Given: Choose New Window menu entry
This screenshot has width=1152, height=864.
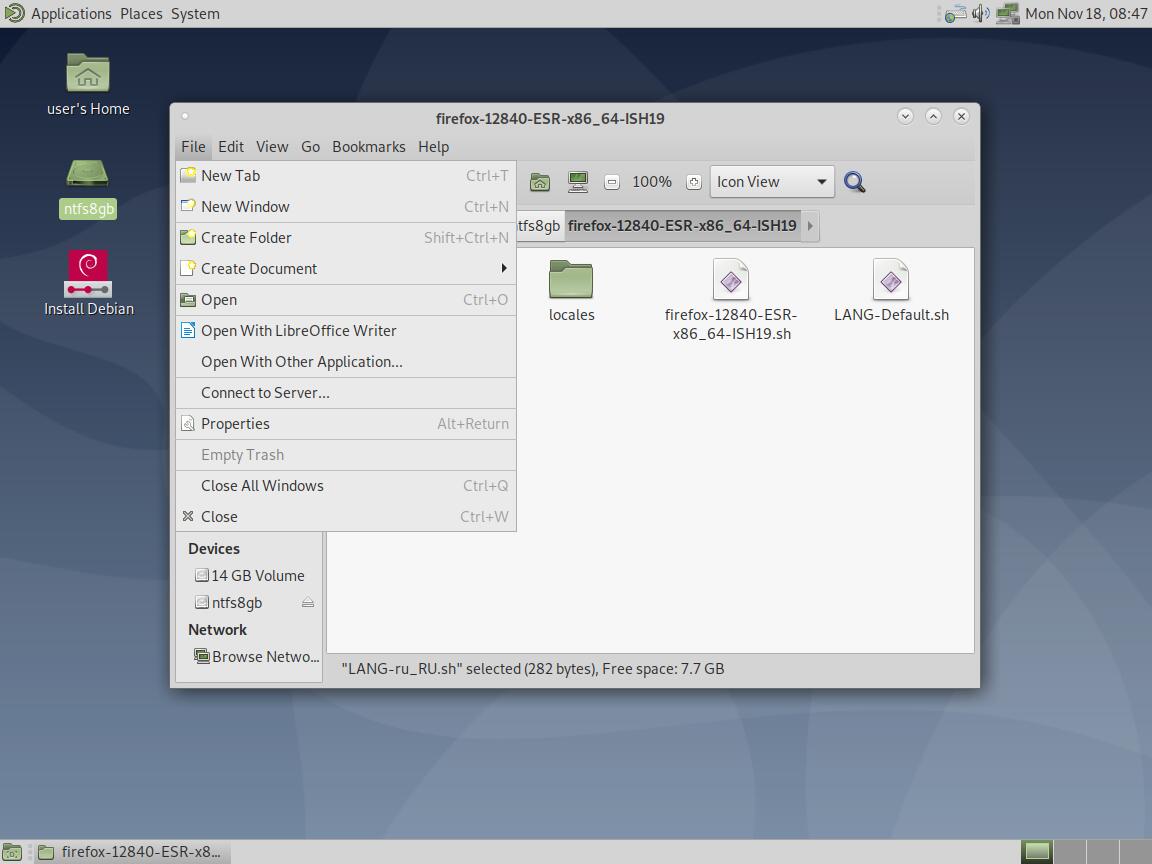Looking at the screenshot, I should coord(346,206).
